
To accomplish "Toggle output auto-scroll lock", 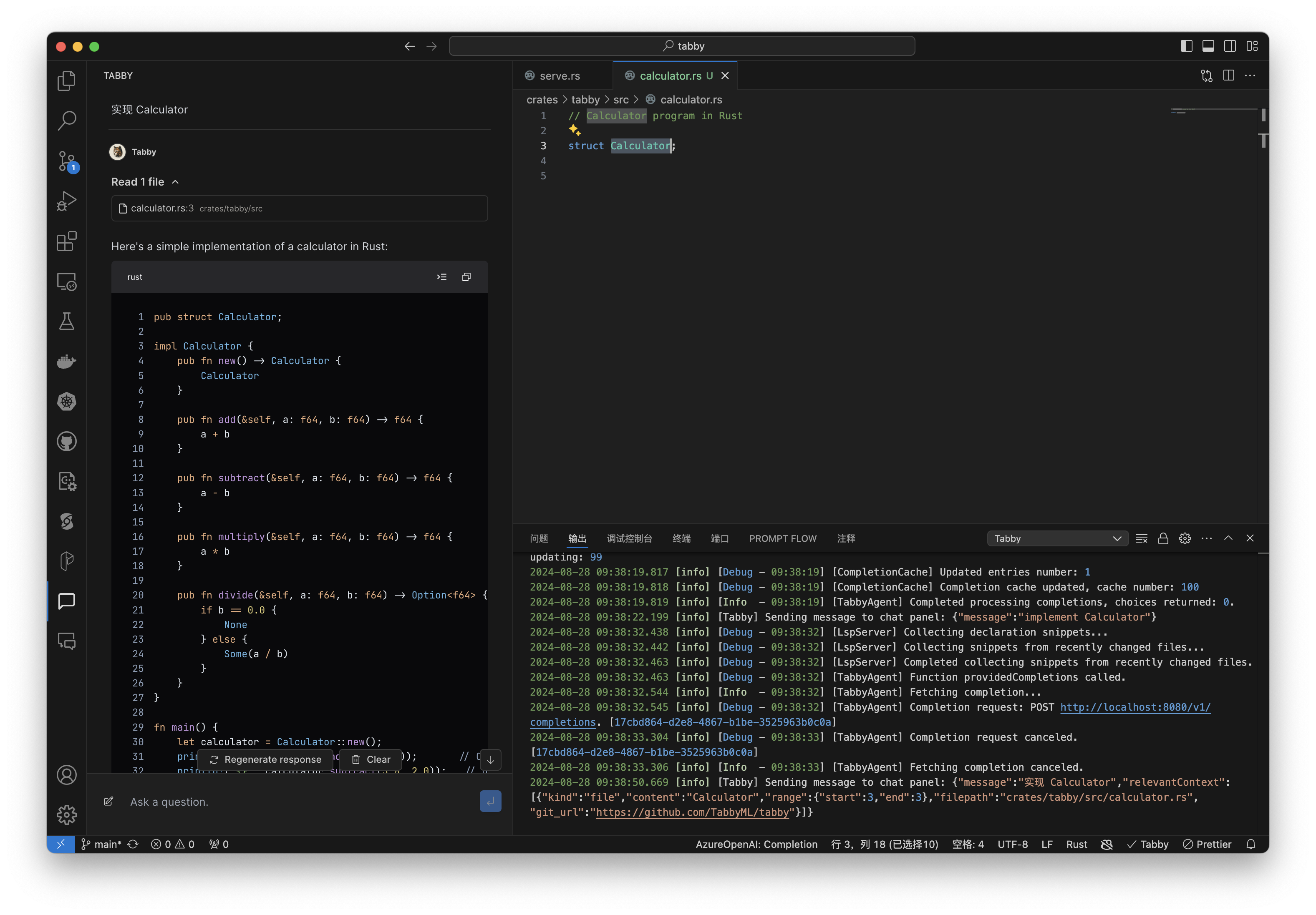I will click(1163, 538).
